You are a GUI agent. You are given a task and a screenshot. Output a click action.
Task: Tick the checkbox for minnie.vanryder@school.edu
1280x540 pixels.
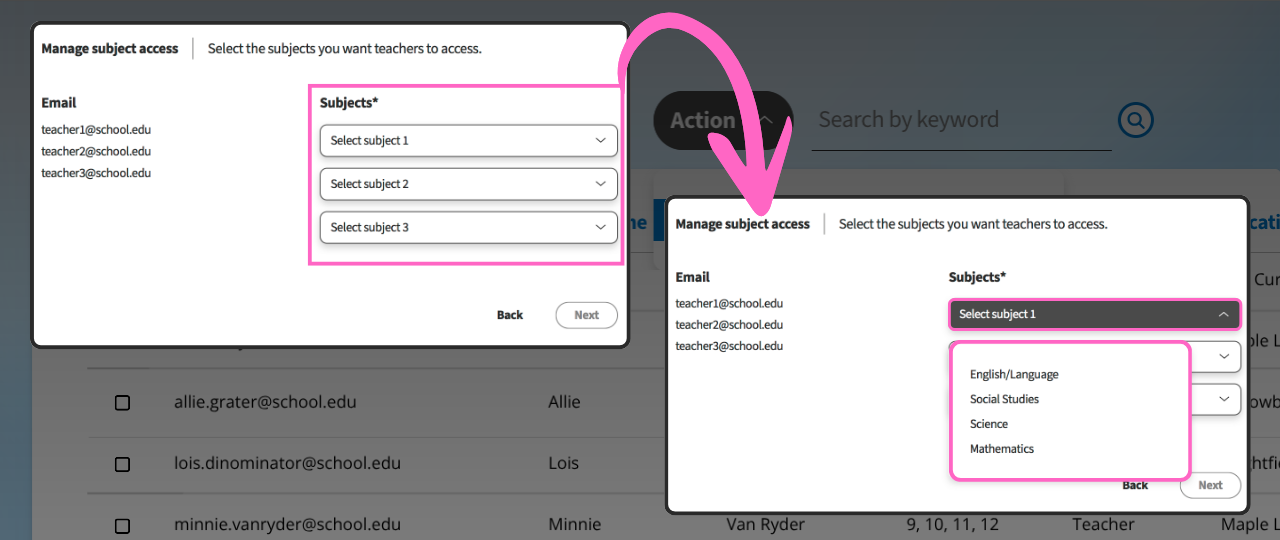coord(122,525)
